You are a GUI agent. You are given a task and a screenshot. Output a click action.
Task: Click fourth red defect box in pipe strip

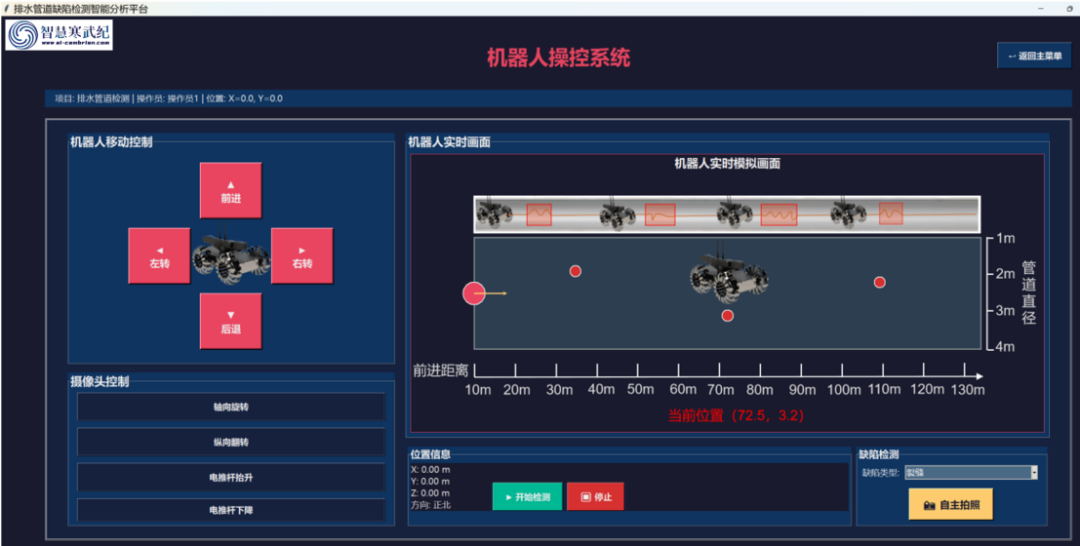point(891,213)
